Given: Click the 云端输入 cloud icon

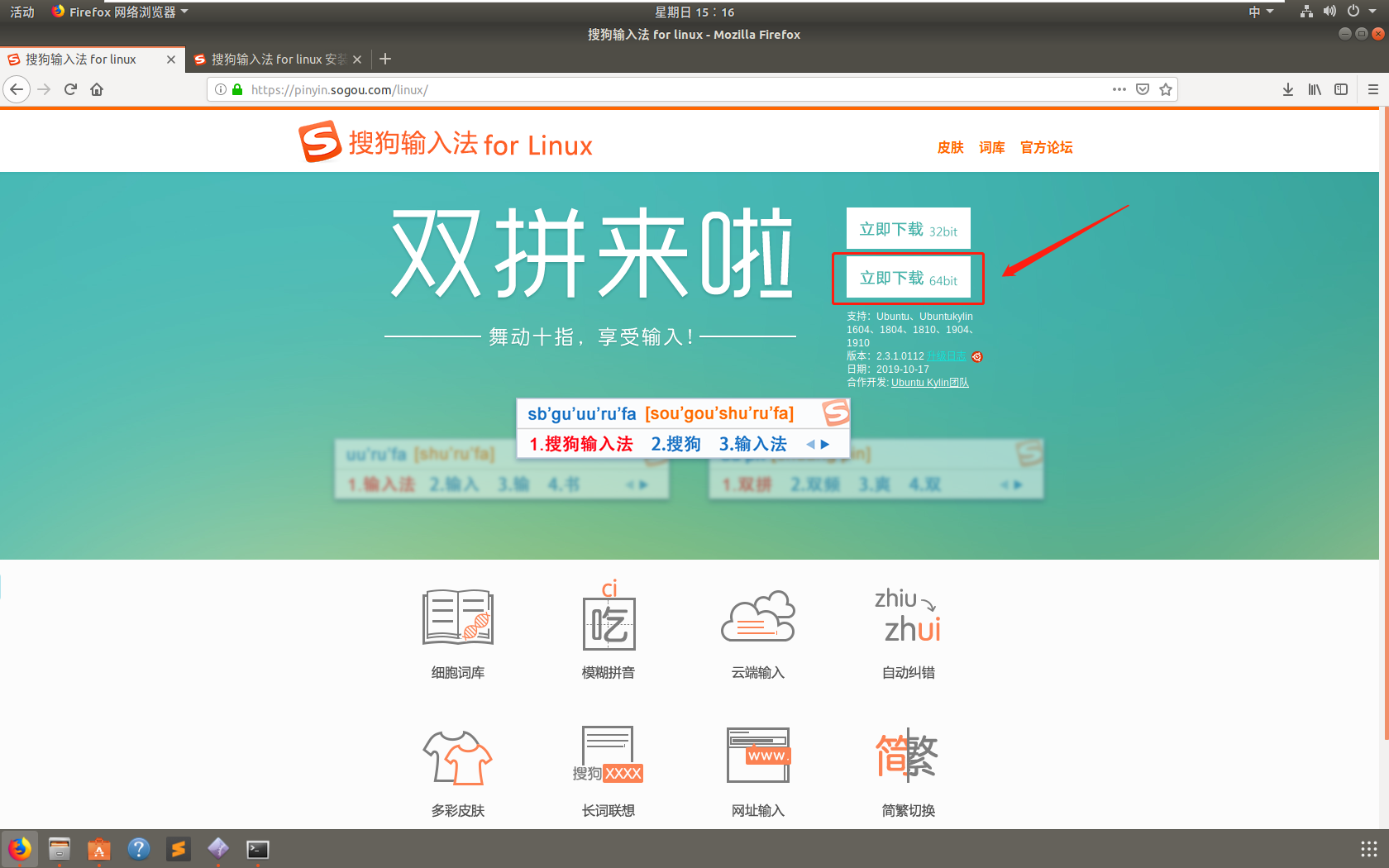Looking at the screenshot, I should (x=758, y=617).
